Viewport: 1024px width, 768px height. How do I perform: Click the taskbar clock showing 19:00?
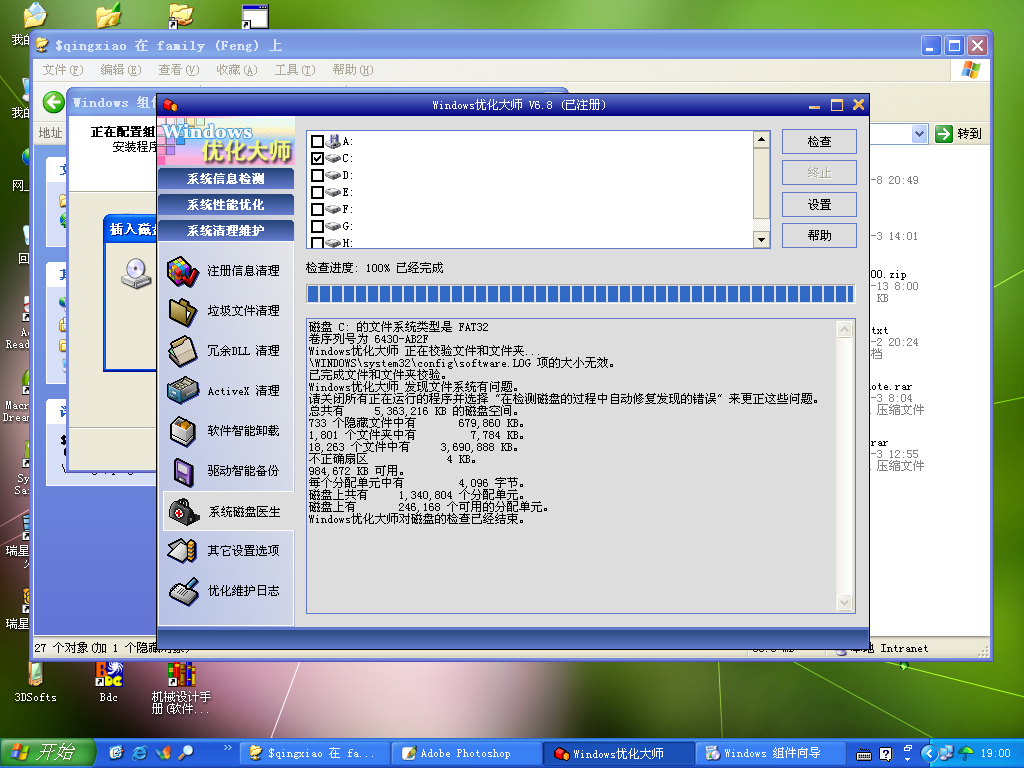(995, 754)
